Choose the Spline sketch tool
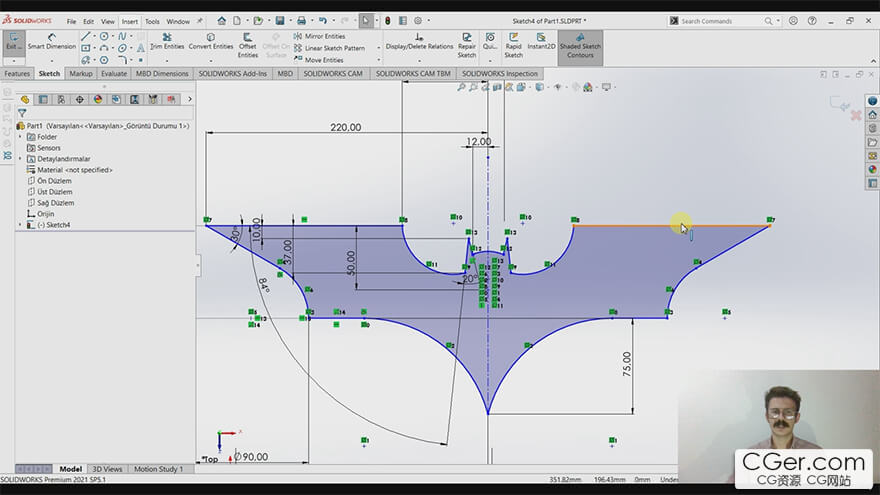 [122, 36]
